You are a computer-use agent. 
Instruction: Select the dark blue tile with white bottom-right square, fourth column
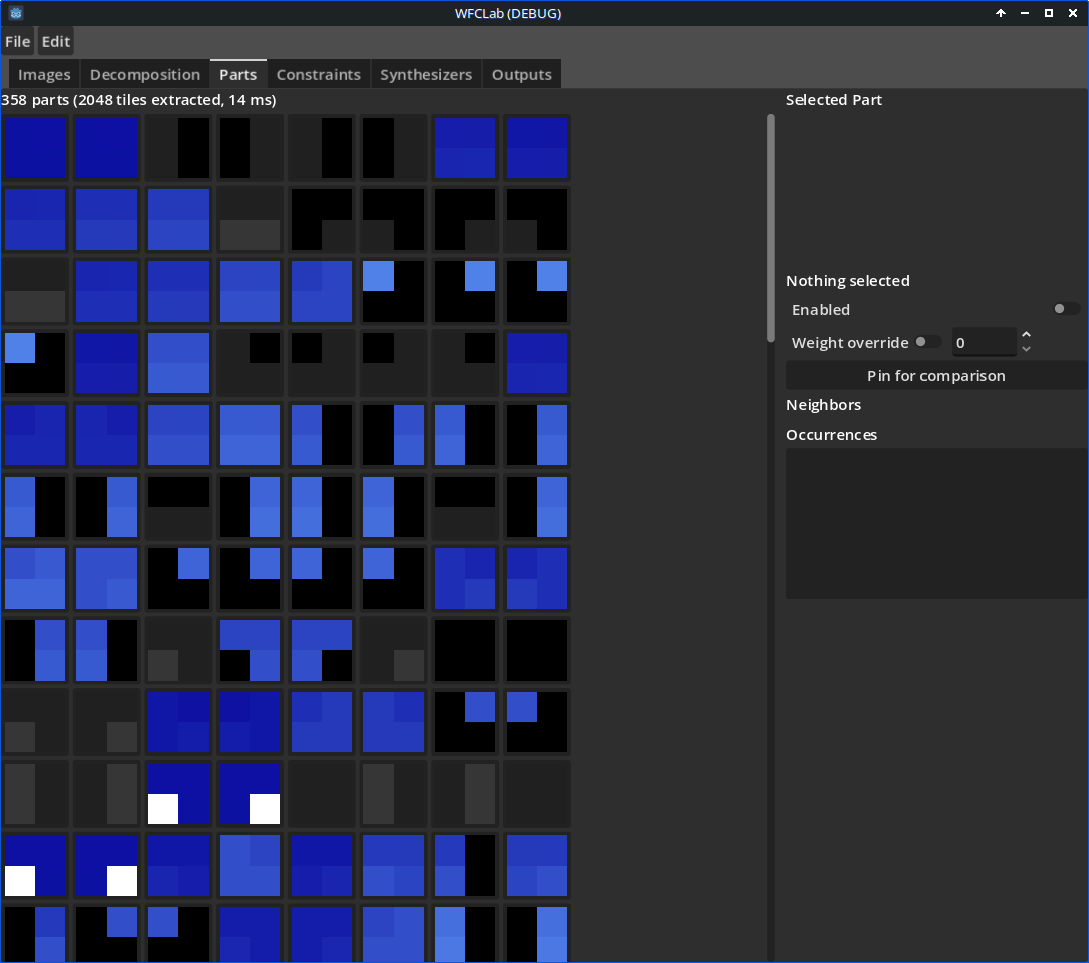point(250,794)
